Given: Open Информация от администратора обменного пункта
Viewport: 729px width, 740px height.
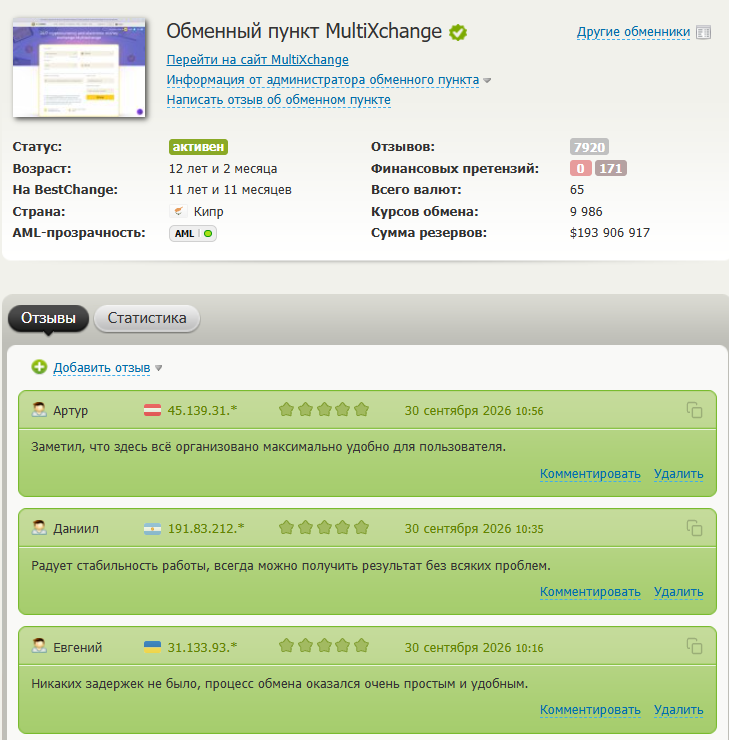Looking at the screenshot, I should pyautogui.click(x=323, y=80).
